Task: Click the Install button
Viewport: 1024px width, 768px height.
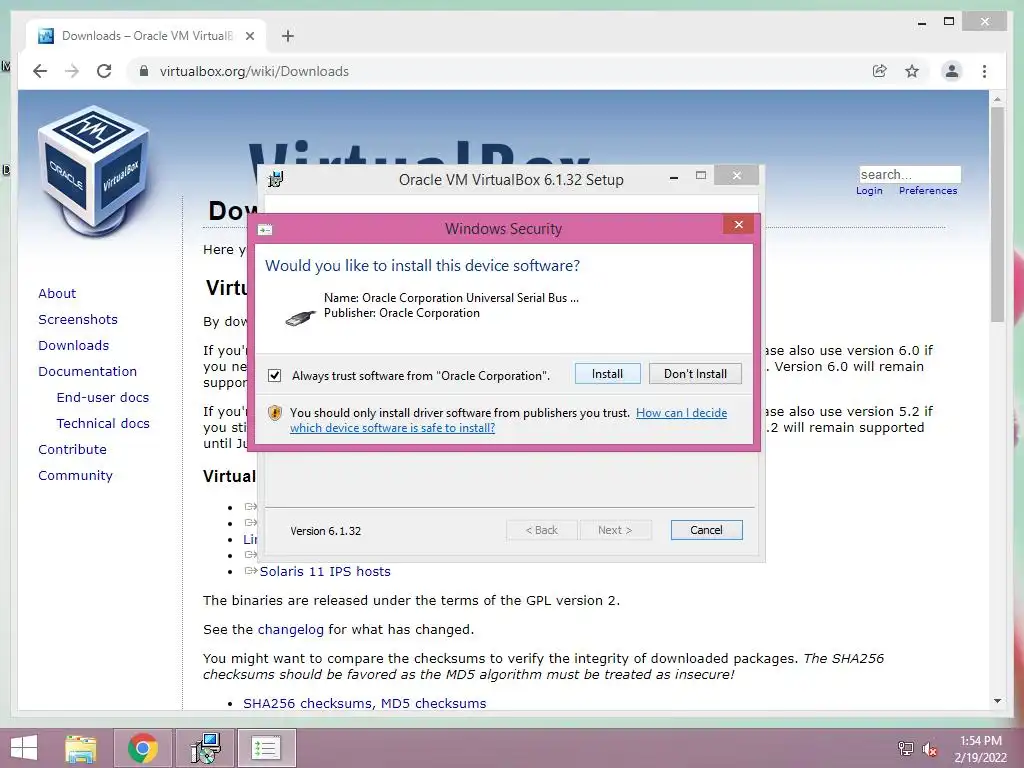Action: [x=607, y=374]
